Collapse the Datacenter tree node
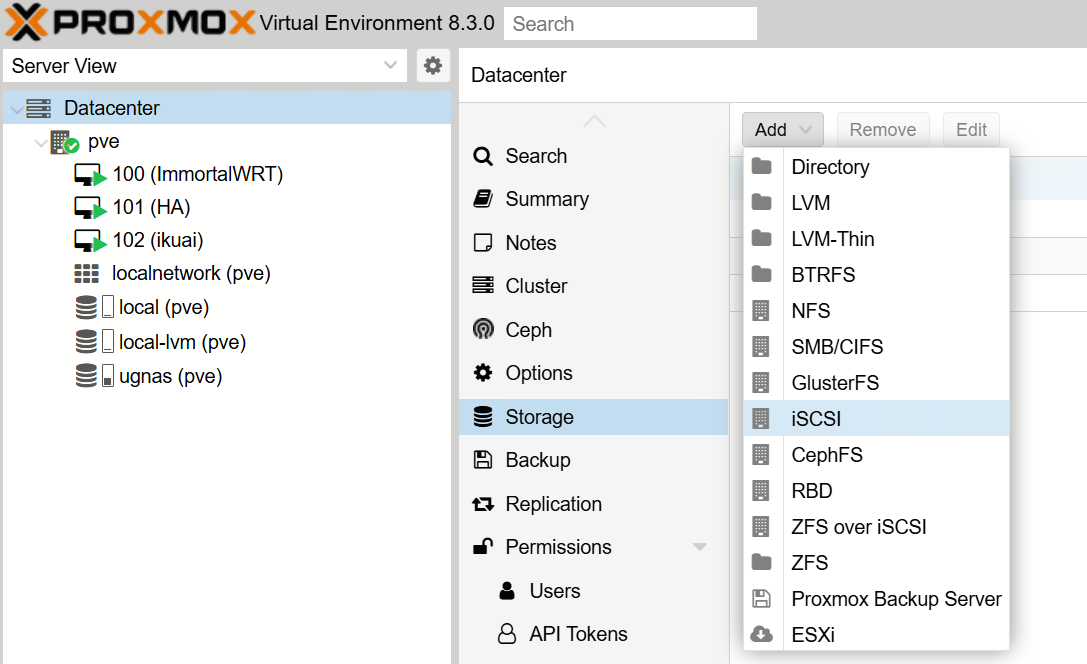This screenshot has width=1087, height=664. [14, 109]
